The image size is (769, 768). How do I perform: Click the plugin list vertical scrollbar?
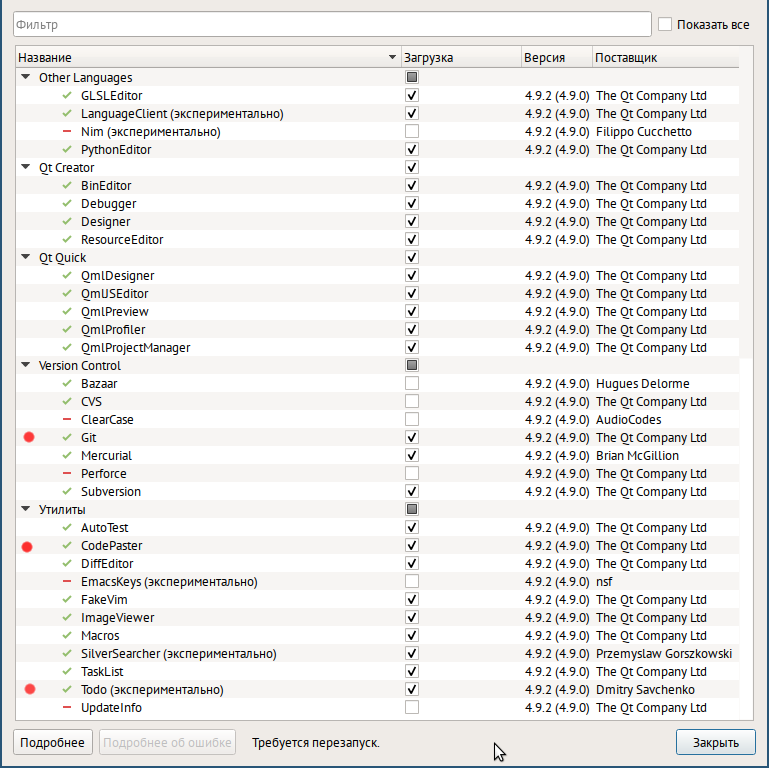[746, 383]
